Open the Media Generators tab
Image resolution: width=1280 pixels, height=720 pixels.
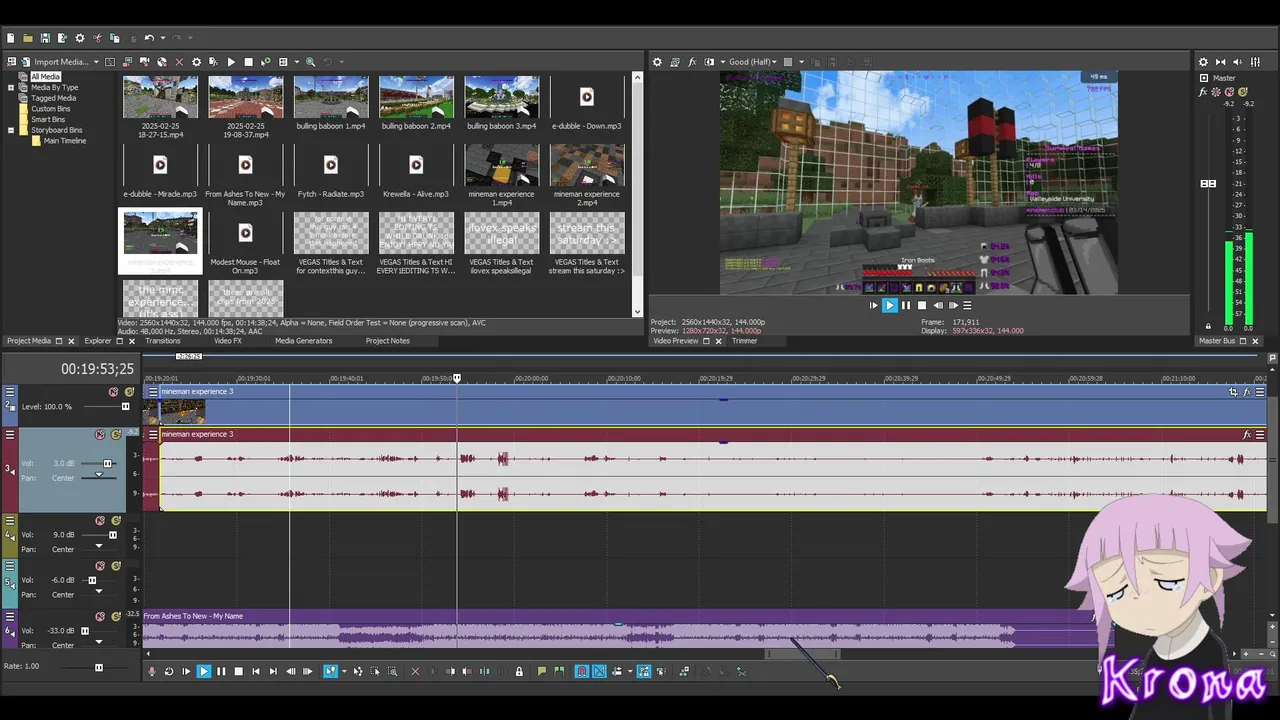coord(303,341)
